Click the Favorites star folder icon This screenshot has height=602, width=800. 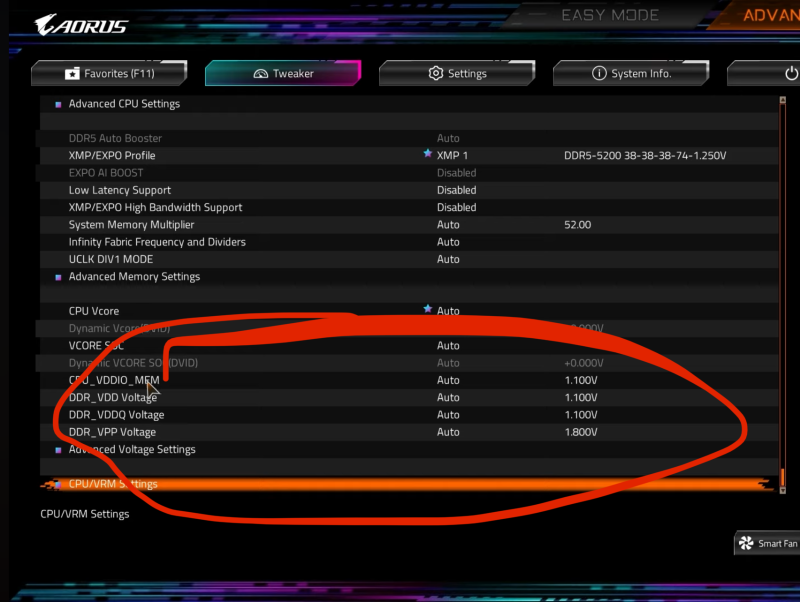click(72, 73)
